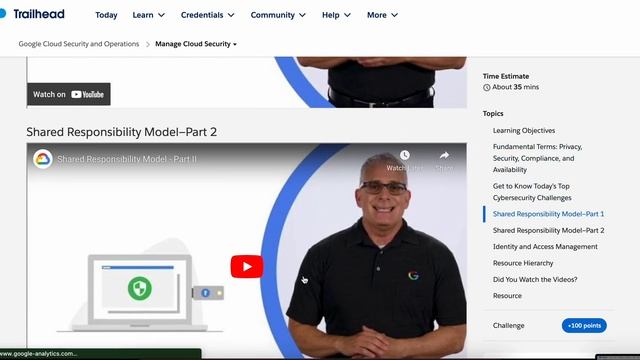
Task: Go to Fundamental Terms: Privacy, Security topic
Action: [x=537, y=158]
